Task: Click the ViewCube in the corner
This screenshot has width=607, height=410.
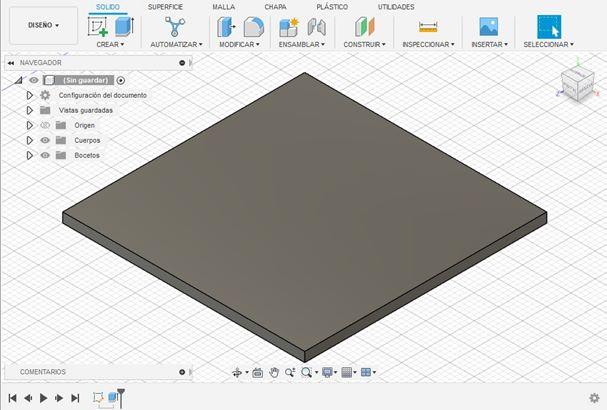Action: (577, 83)
